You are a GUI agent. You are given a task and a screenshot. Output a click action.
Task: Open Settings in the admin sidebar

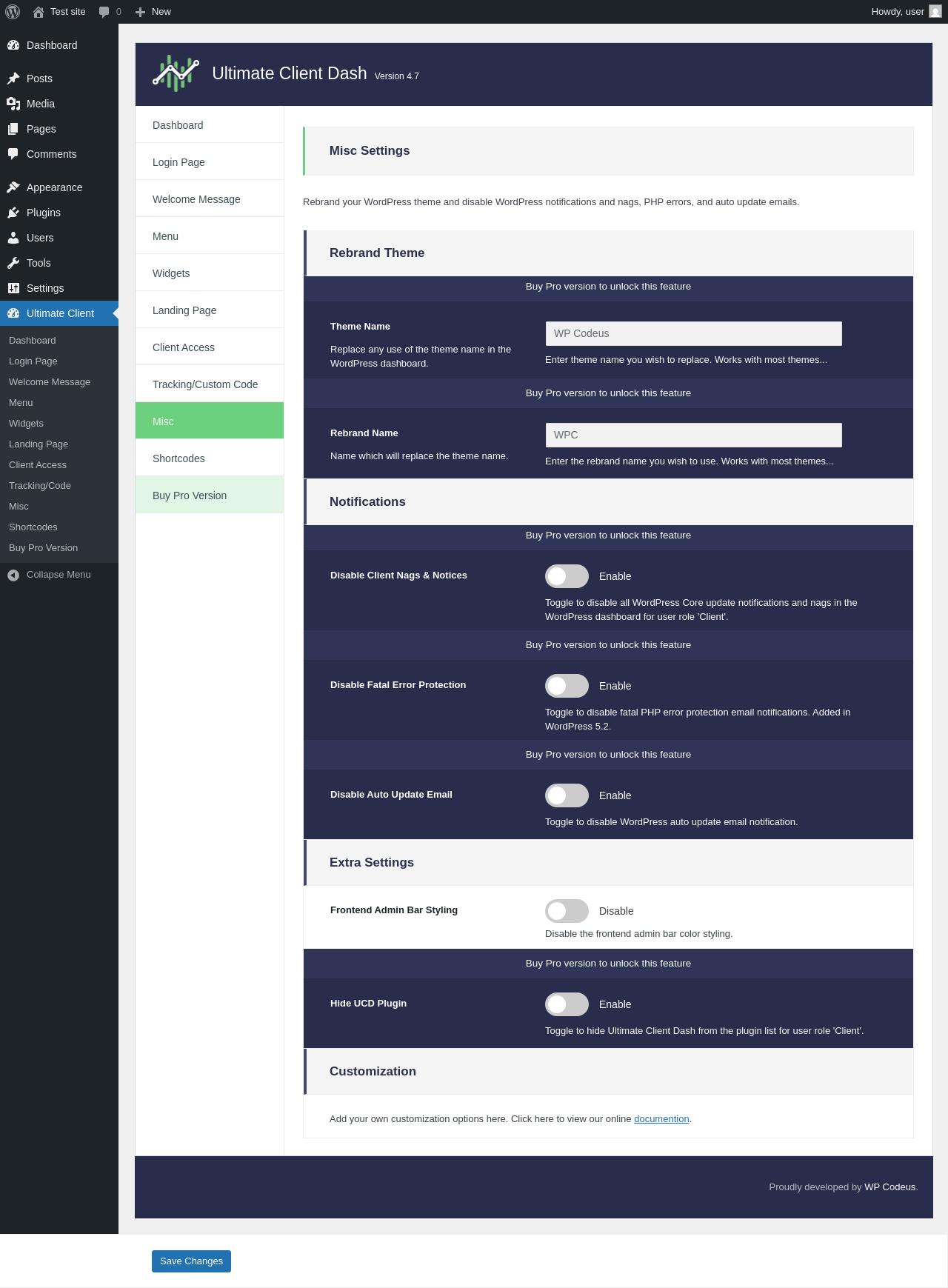pyautogui.click(x=59, y=288)
